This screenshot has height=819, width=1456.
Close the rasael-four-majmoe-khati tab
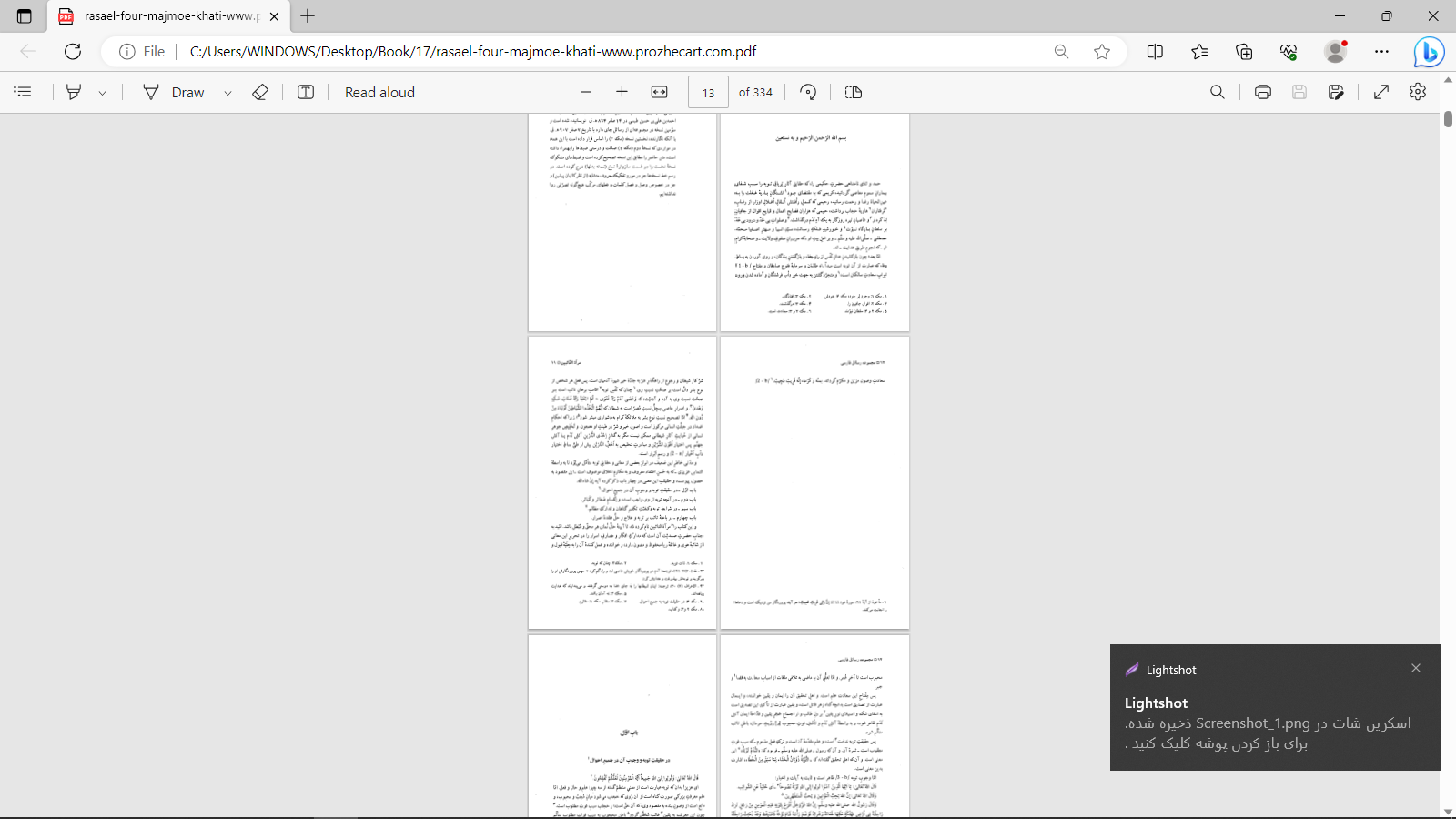pyautogui.click(x=275, y=16)
